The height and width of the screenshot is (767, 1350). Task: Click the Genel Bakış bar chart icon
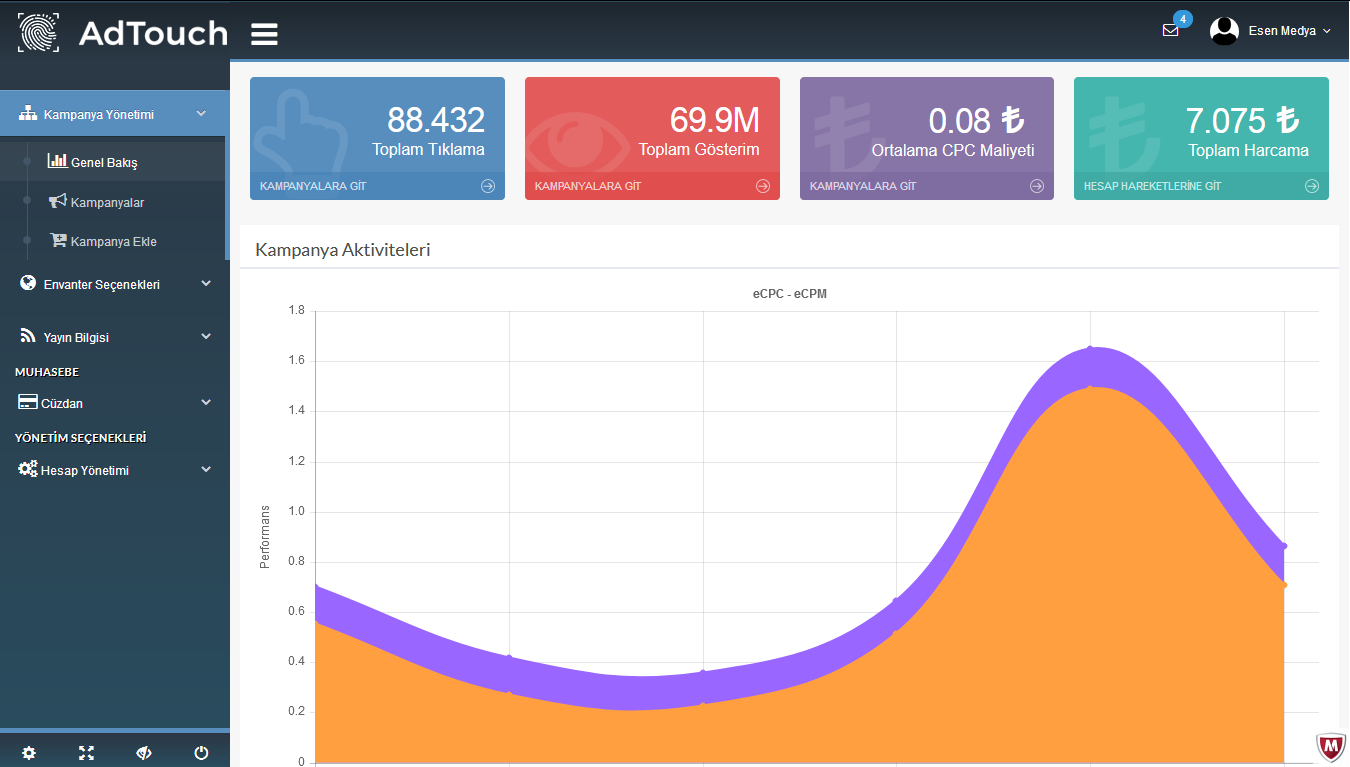(x=57, y=160)
